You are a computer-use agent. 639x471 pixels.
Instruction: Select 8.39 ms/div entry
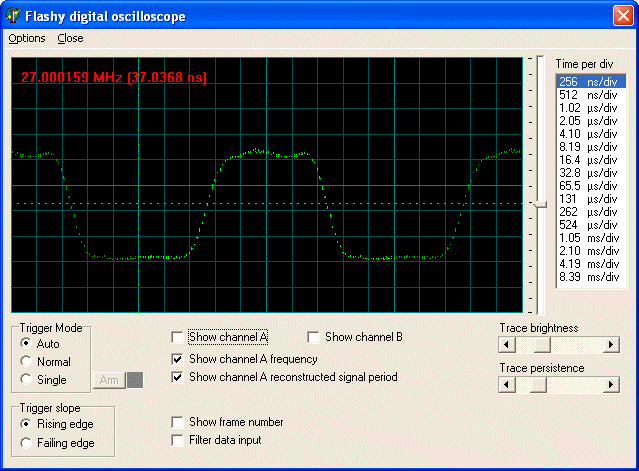(x=591, y=277)
